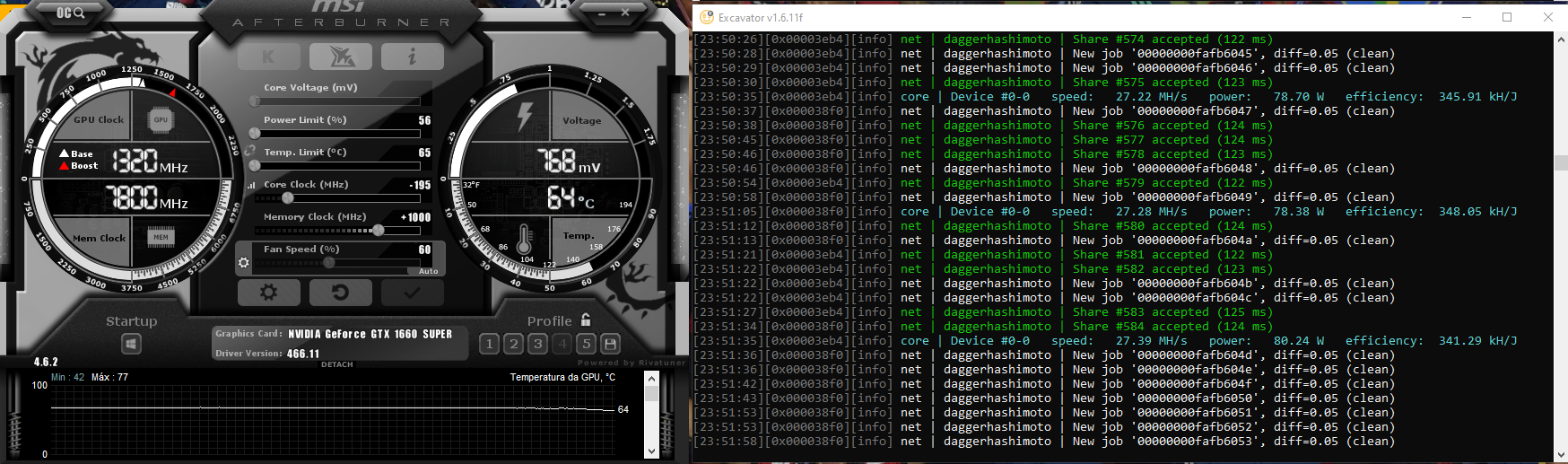Click the lightning bolt voltage icon

pyautogui.click(x=525, y=117)
